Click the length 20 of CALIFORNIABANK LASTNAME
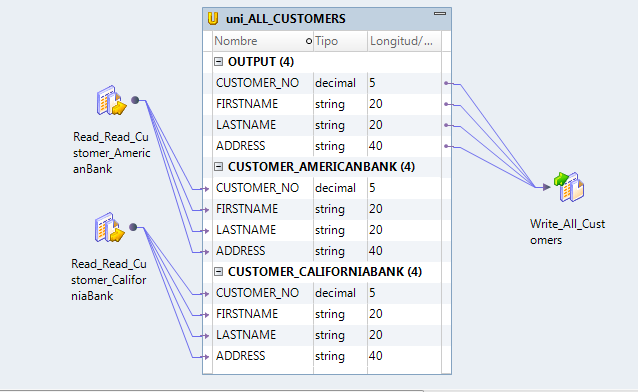The height and width of the screenshot is (392, 638). 376,335
